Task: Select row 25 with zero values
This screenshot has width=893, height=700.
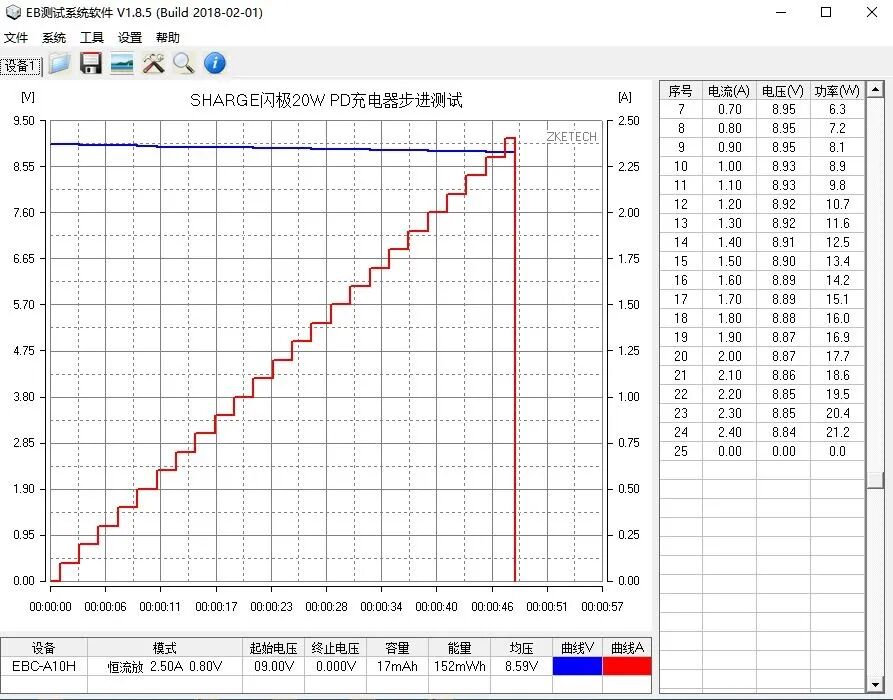Action: coord(762,451)
